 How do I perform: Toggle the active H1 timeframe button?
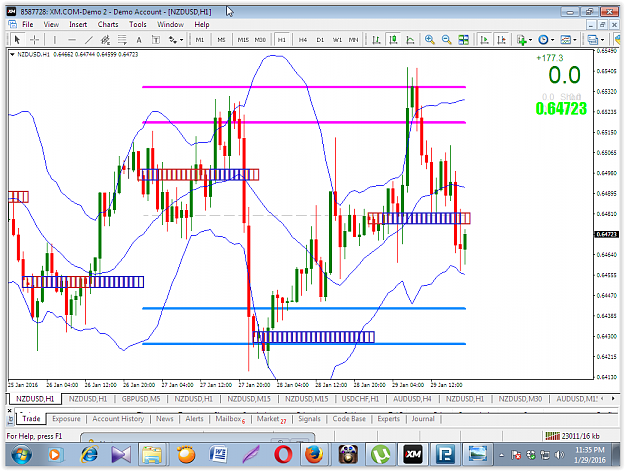click(x=282, y=39)
